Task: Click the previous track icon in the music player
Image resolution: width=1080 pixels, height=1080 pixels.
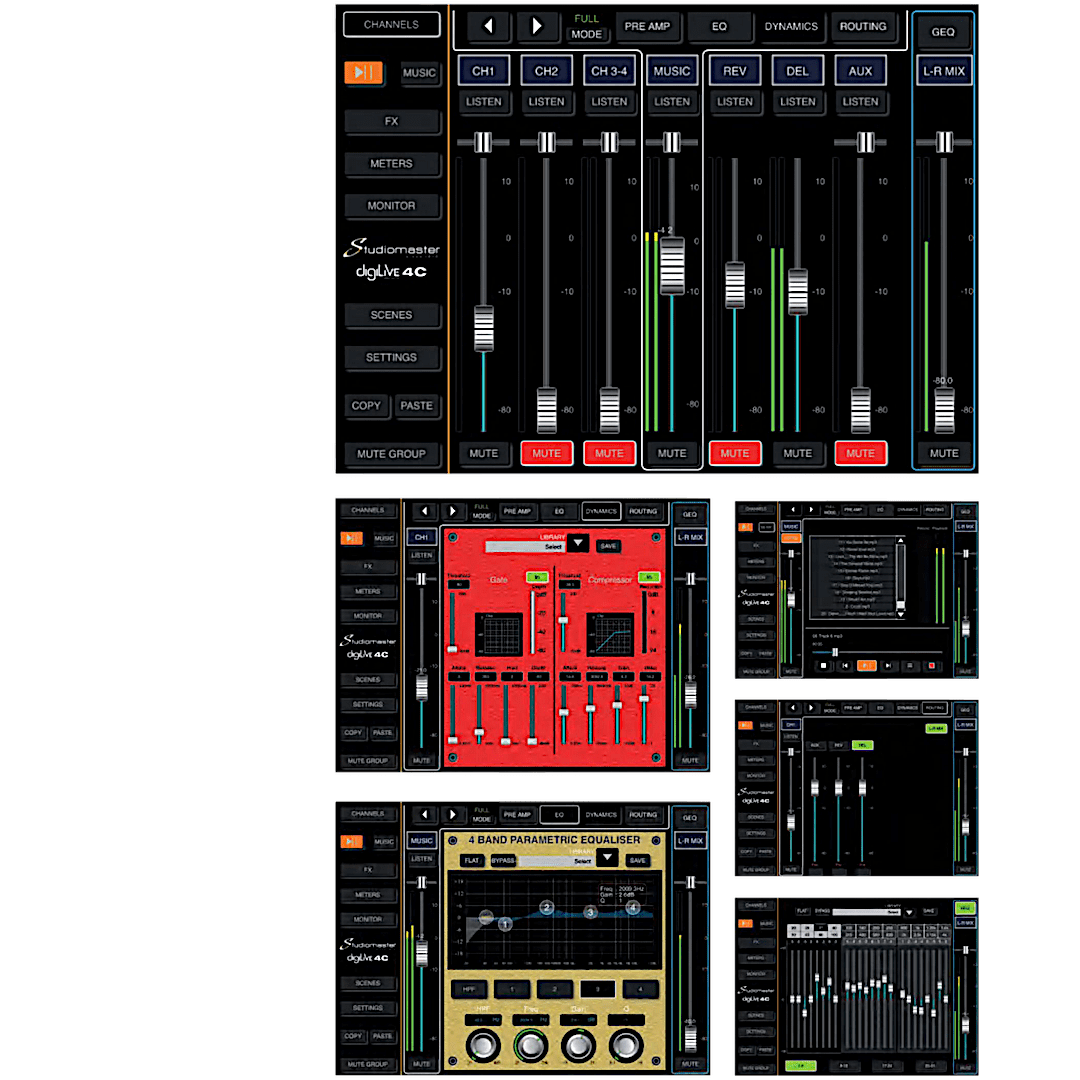Action: click(x=845, y=665)
